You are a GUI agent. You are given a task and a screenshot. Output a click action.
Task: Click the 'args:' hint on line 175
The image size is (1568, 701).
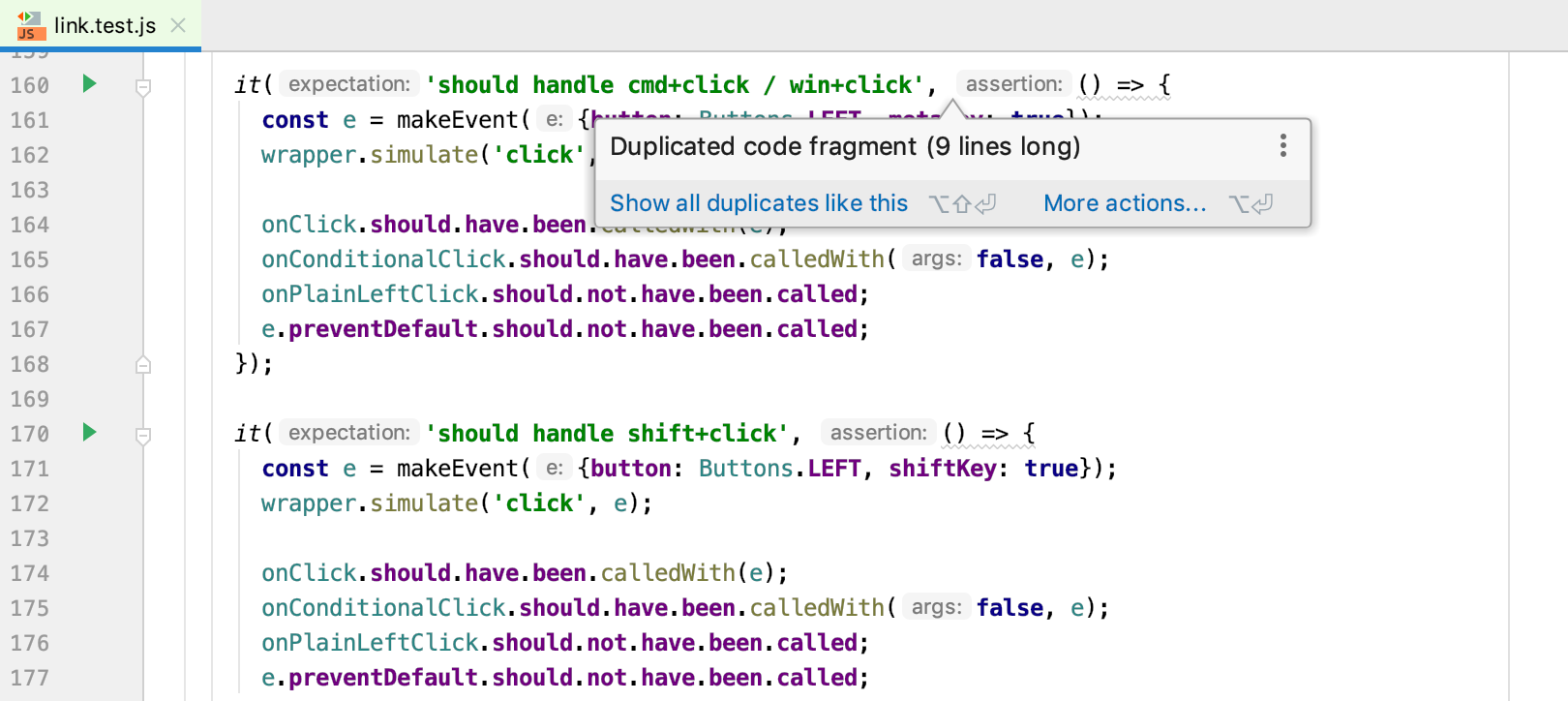[936, 607]
